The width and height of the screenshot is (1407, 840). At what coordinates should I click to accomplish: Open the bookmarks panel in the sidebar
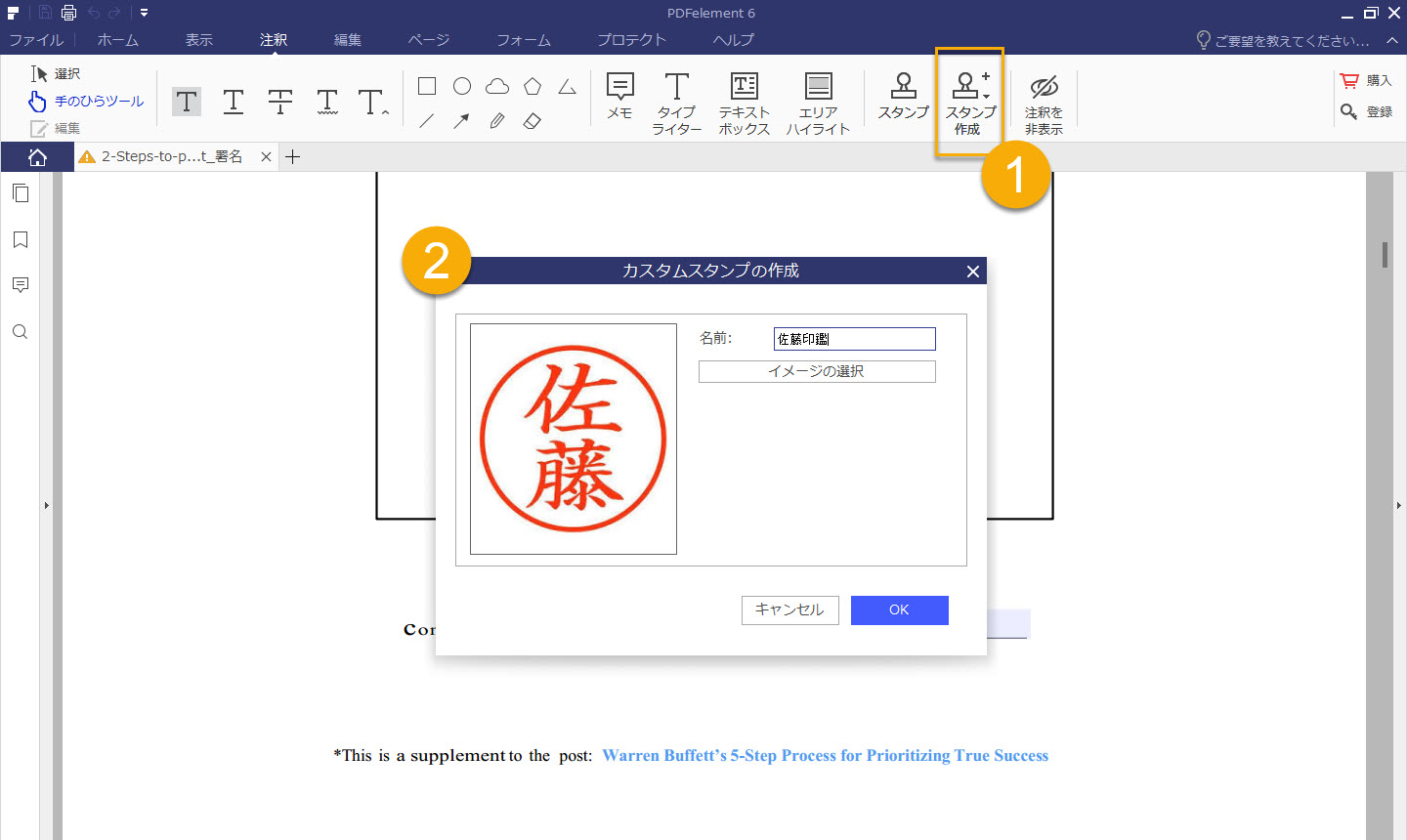click(x=21, y=239)
